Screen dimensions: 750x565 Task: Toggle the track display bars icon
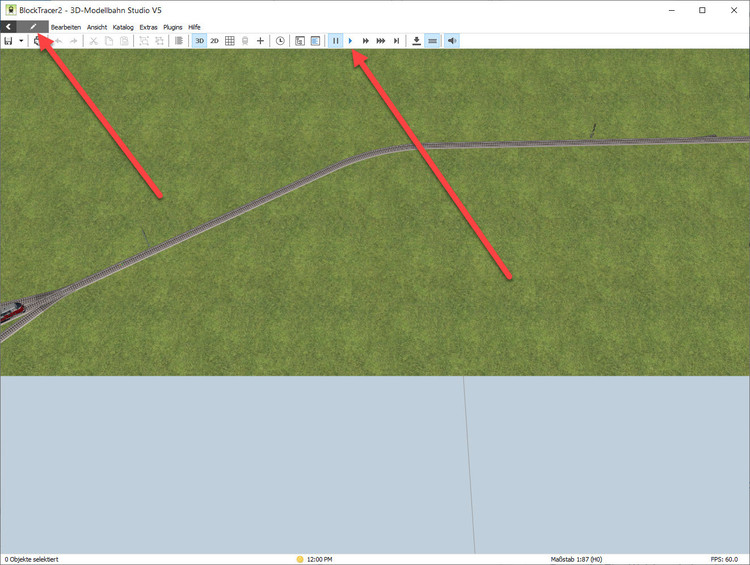[432, 41]
